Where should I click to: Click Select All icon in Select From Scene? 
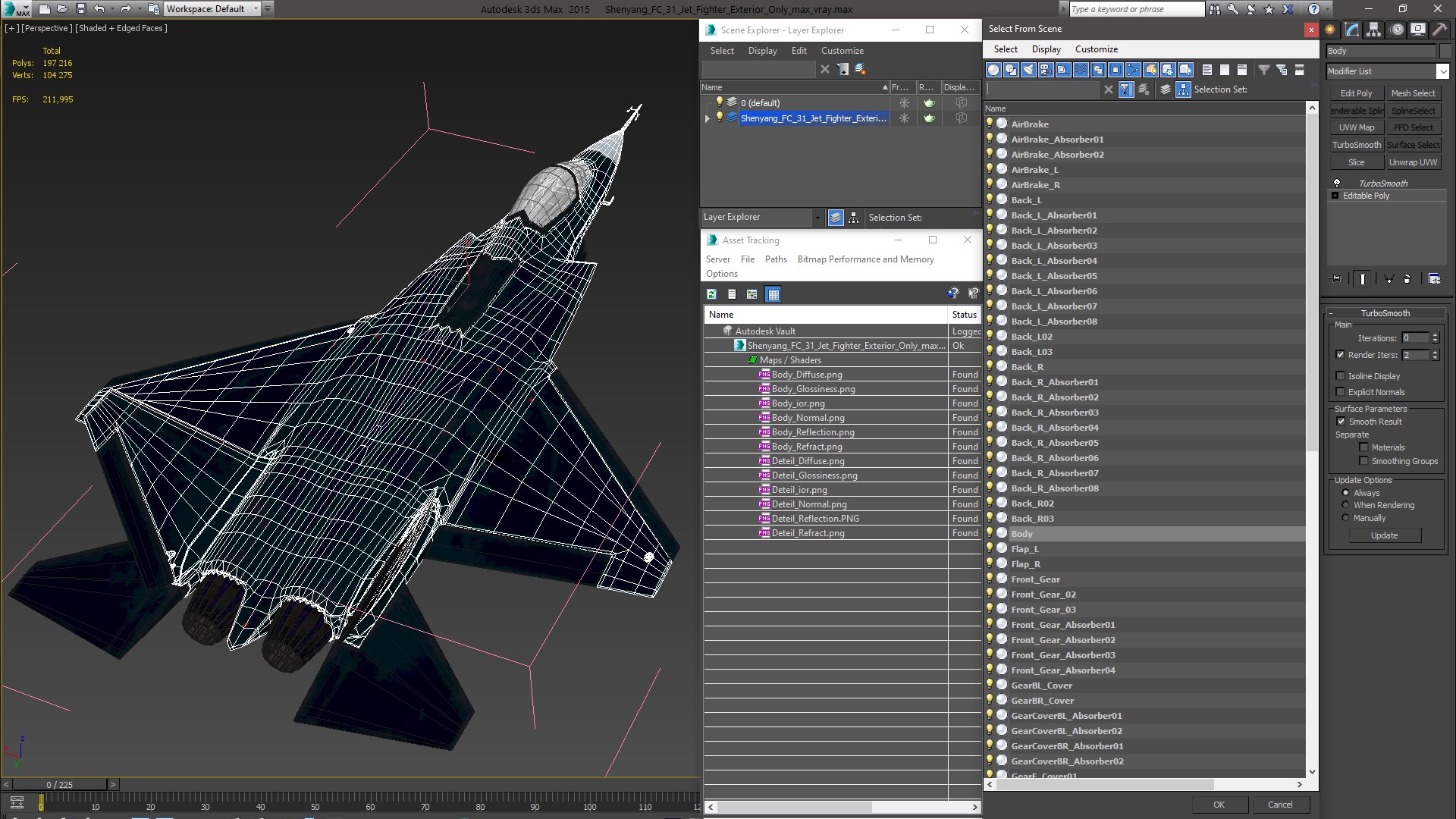click(1207, 70)
